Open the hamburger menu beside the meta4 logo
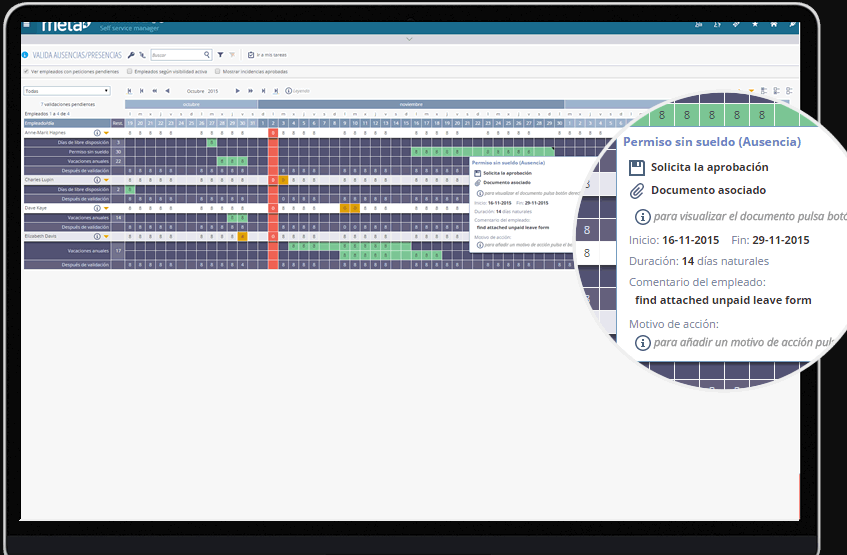The height and width of the screenshot is (555, 847). (26, 26)
